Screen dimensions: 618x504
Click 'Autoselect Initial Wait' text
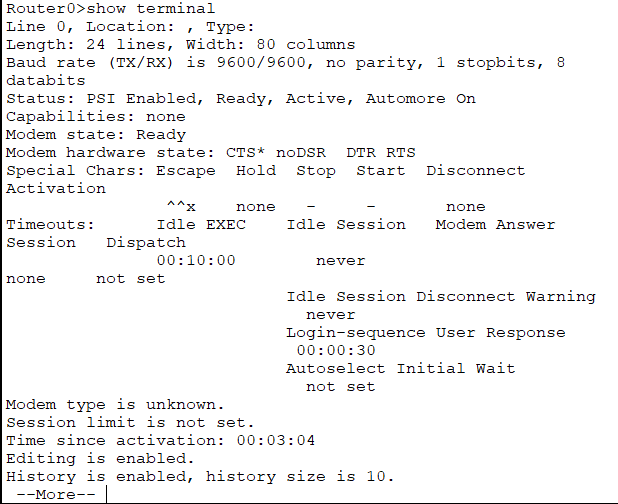tap(400, 368)
